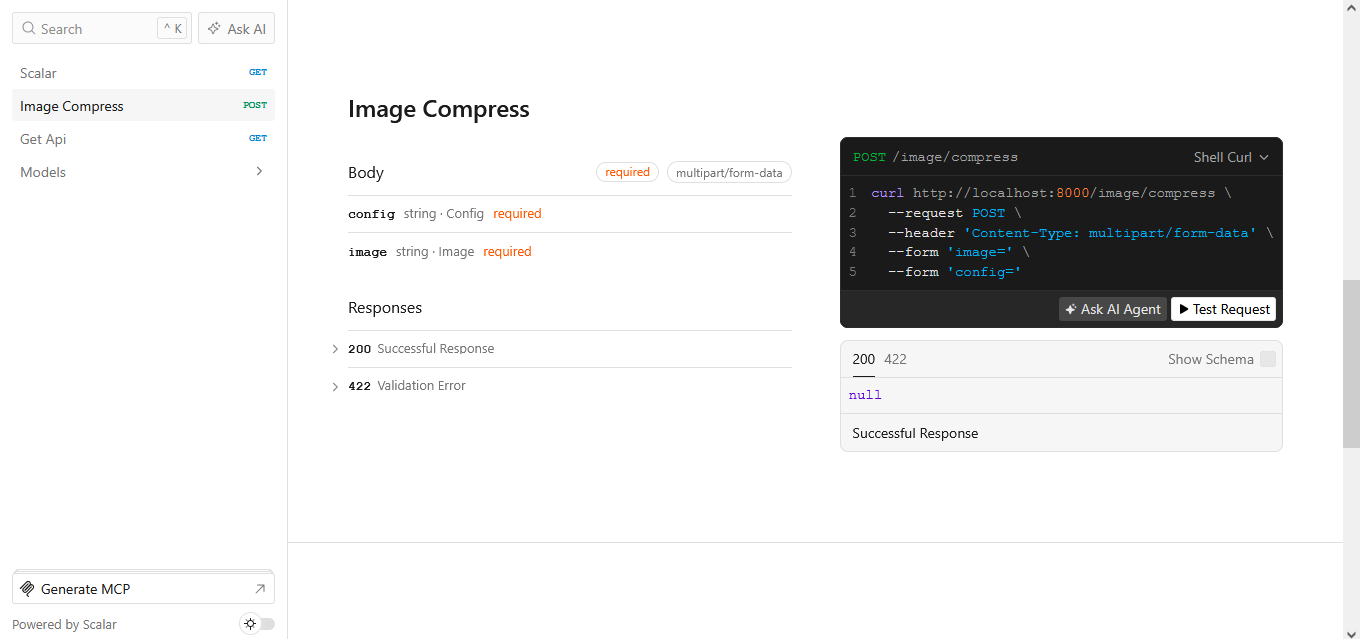
Task: Click the Responses section heading
Action: tap(385, 308)
